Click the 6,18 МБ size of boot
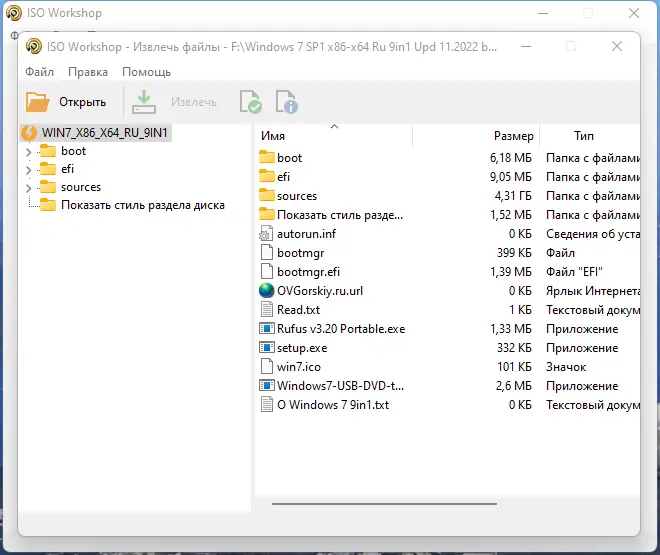Screen dimensions: 660x555 pos(511,158)
